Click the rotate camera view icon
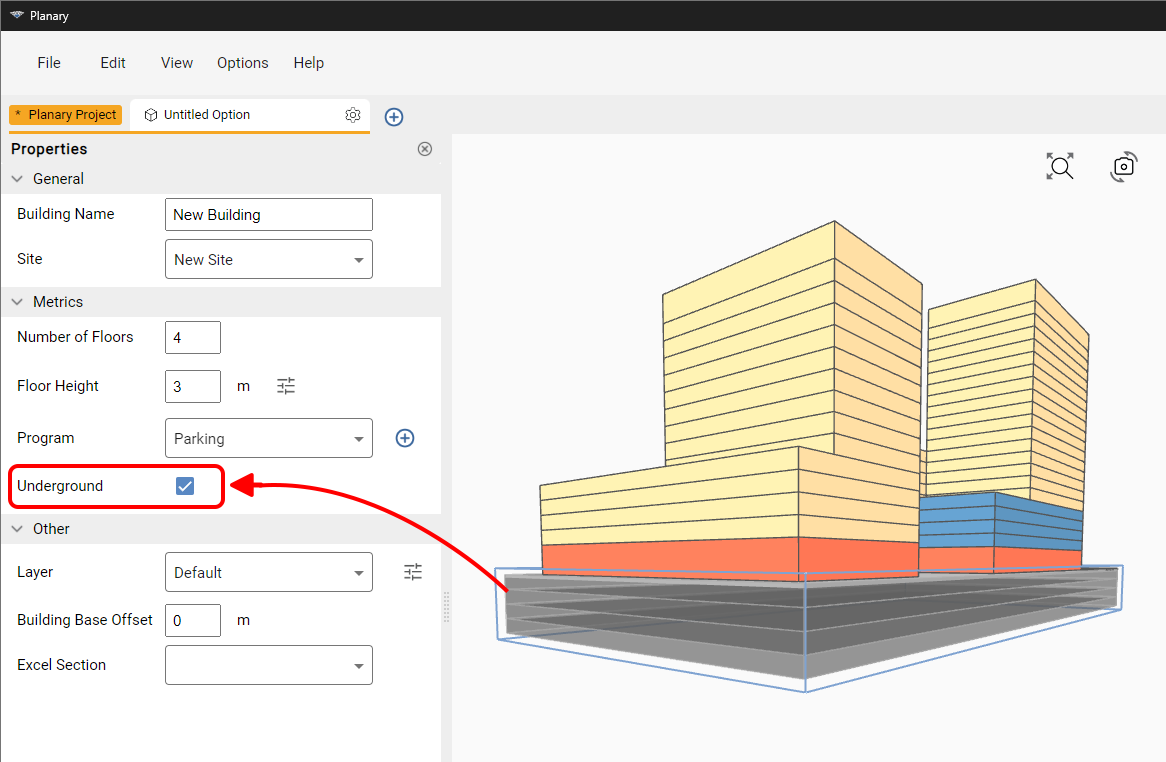1166x762 pixels. click(1124, 166)
